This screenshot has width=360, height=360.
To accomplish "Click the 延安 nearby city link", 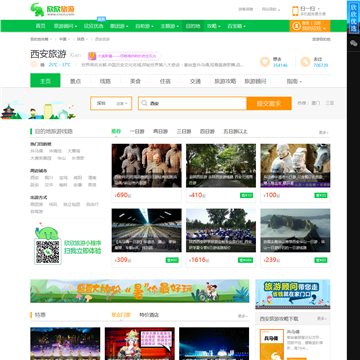I will (35, 184).
